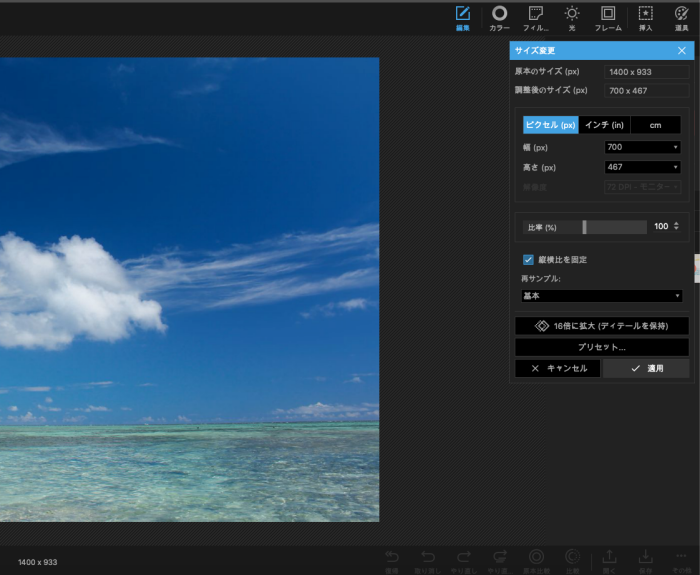This screenshot has height=575, width=700.
Task: Click the 保存 (Save) download icon
Action: point(645,556)
